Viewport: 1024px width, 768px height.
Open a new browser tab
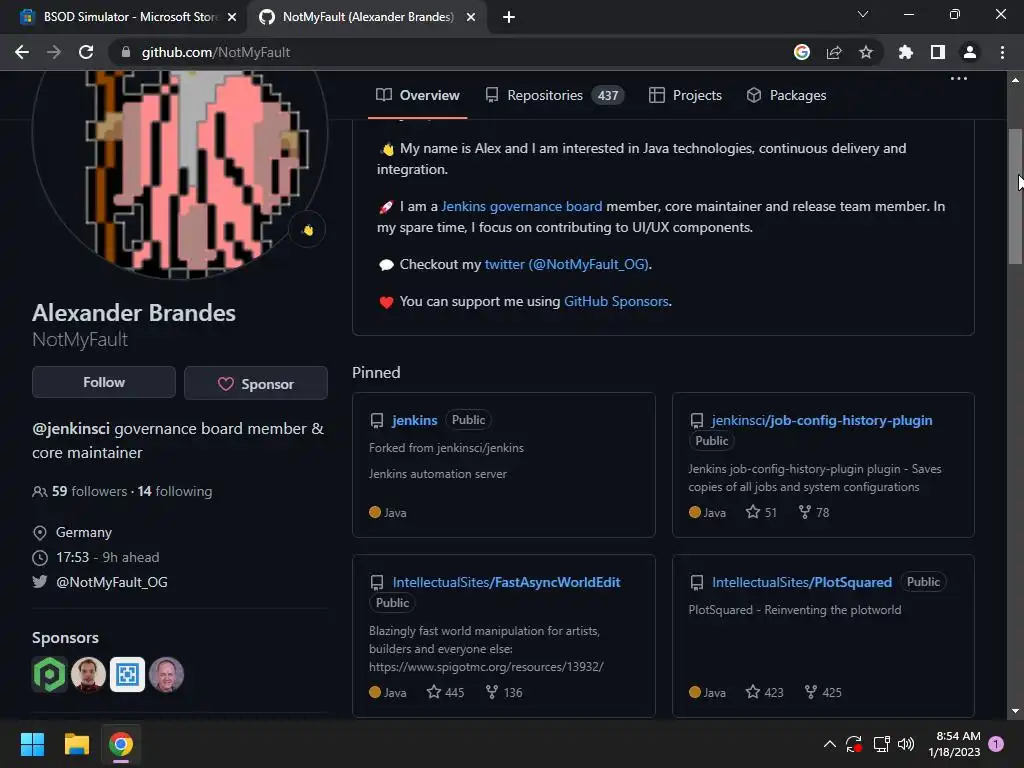[509, 17]
